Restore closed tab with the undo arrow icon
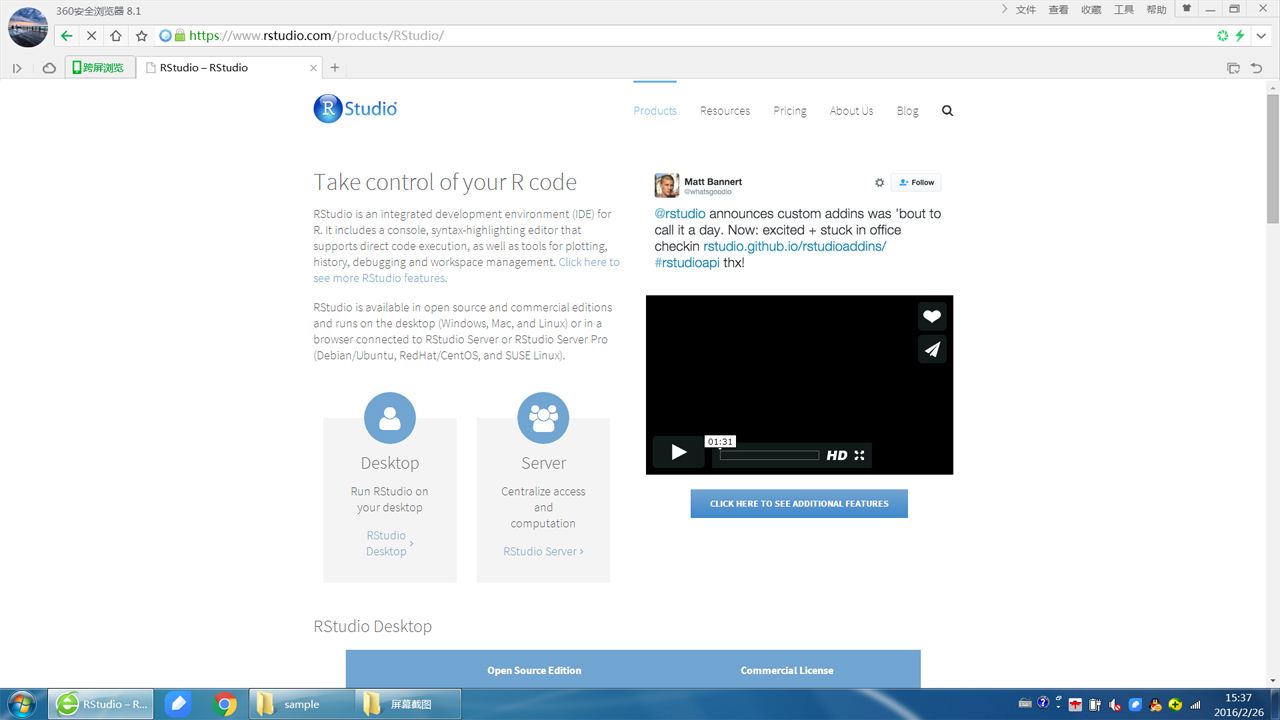1280x720 pixels. coord(1257,68)
